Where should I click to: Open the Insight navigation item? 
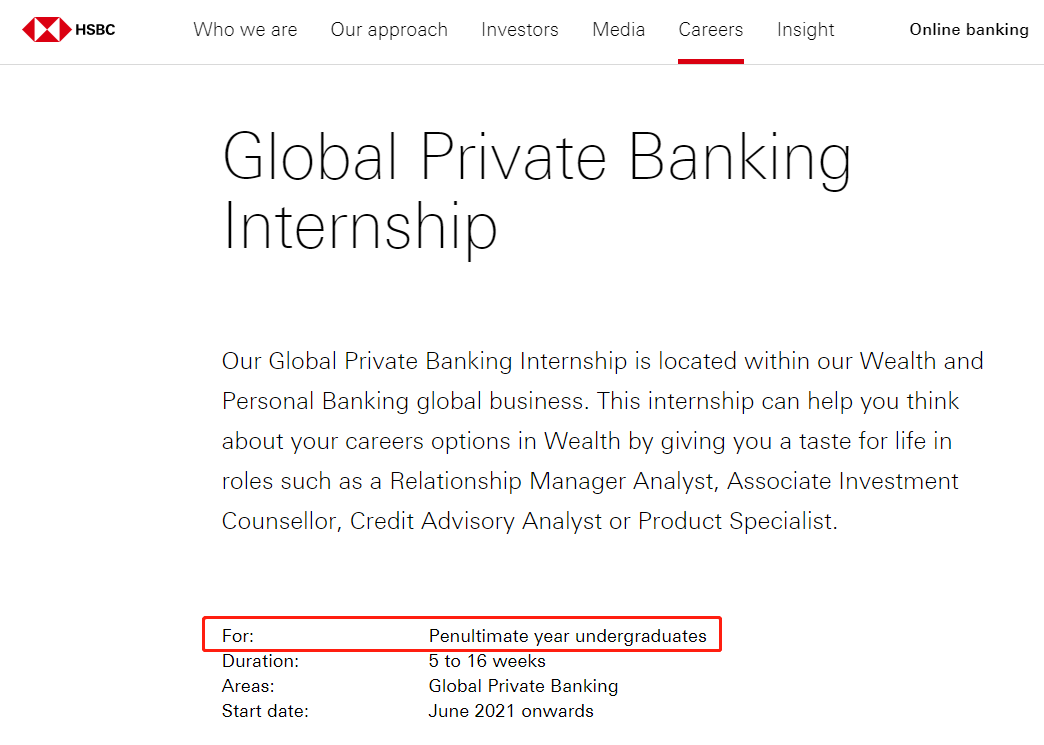pyautogui.click(x=805, y=30)
